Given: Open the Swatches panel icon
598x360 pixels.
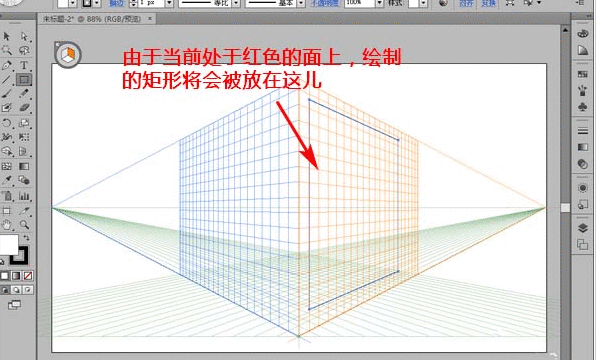Looking at the screenshot, I should click(x=582, y=74).
